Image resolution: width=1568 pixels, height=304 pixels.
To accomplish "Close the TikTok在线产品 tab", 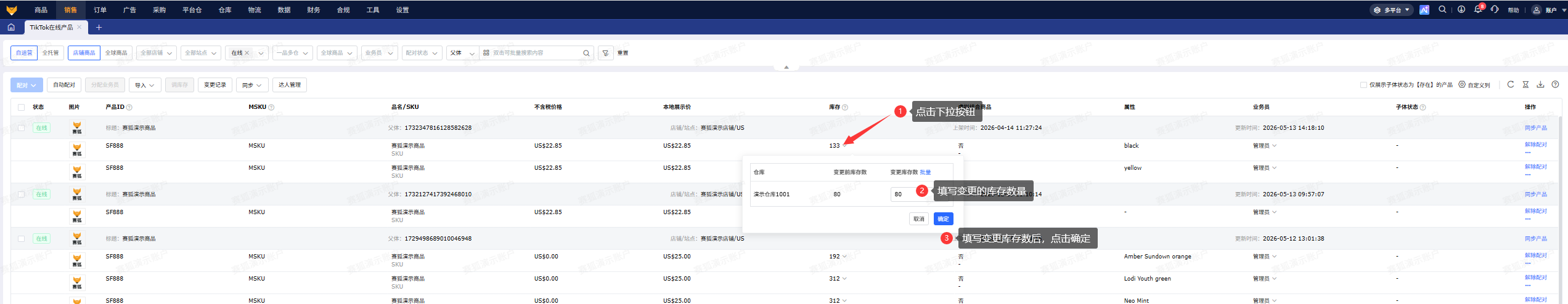I will (x=80, y=27).
